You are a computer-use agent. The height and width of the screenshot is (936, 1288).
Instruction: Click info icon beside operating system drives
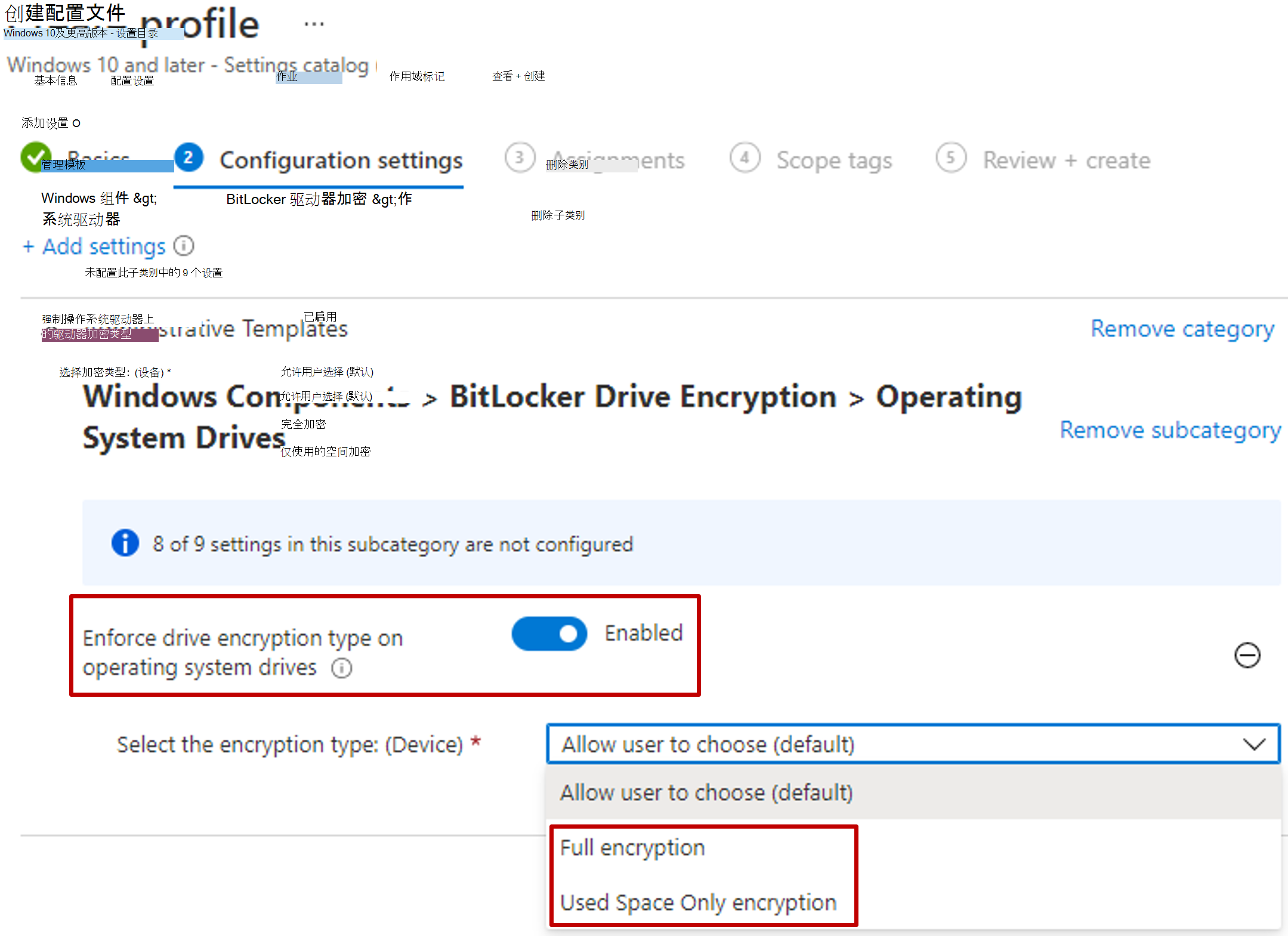point(342,668)
